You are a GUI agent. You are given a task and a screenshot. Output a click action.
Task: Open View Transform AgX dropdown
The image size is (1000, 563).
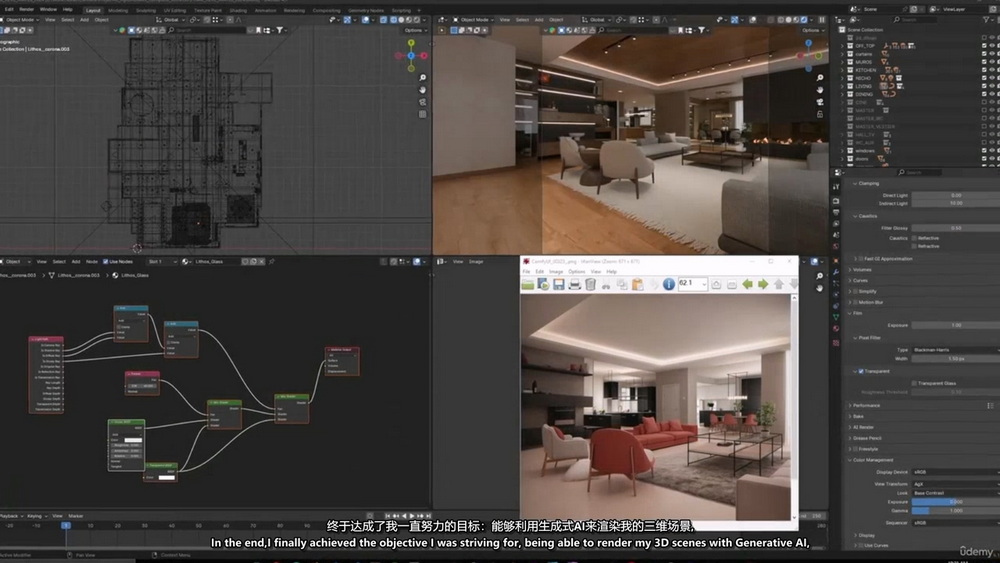point(955,484)
